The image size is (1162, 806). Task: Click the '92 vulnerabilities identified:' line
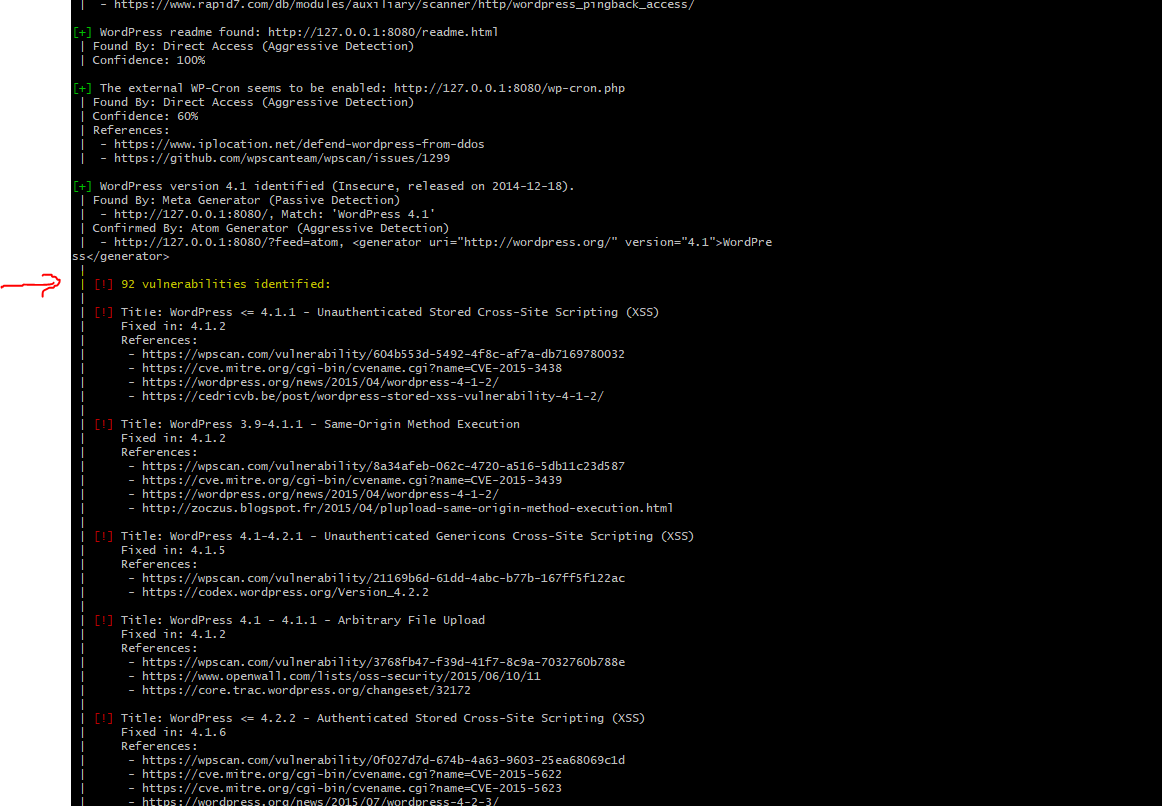click(226, 284)
